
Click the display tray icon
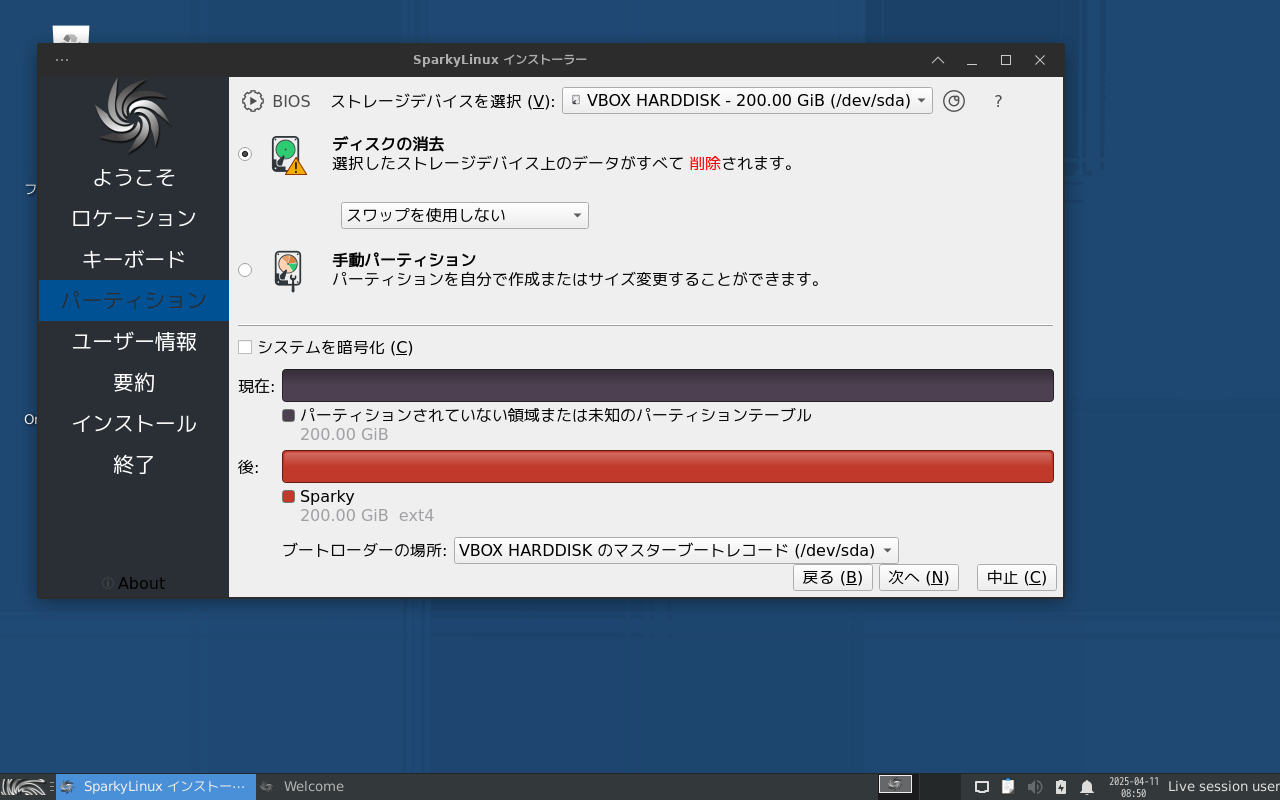click(982, 787)
